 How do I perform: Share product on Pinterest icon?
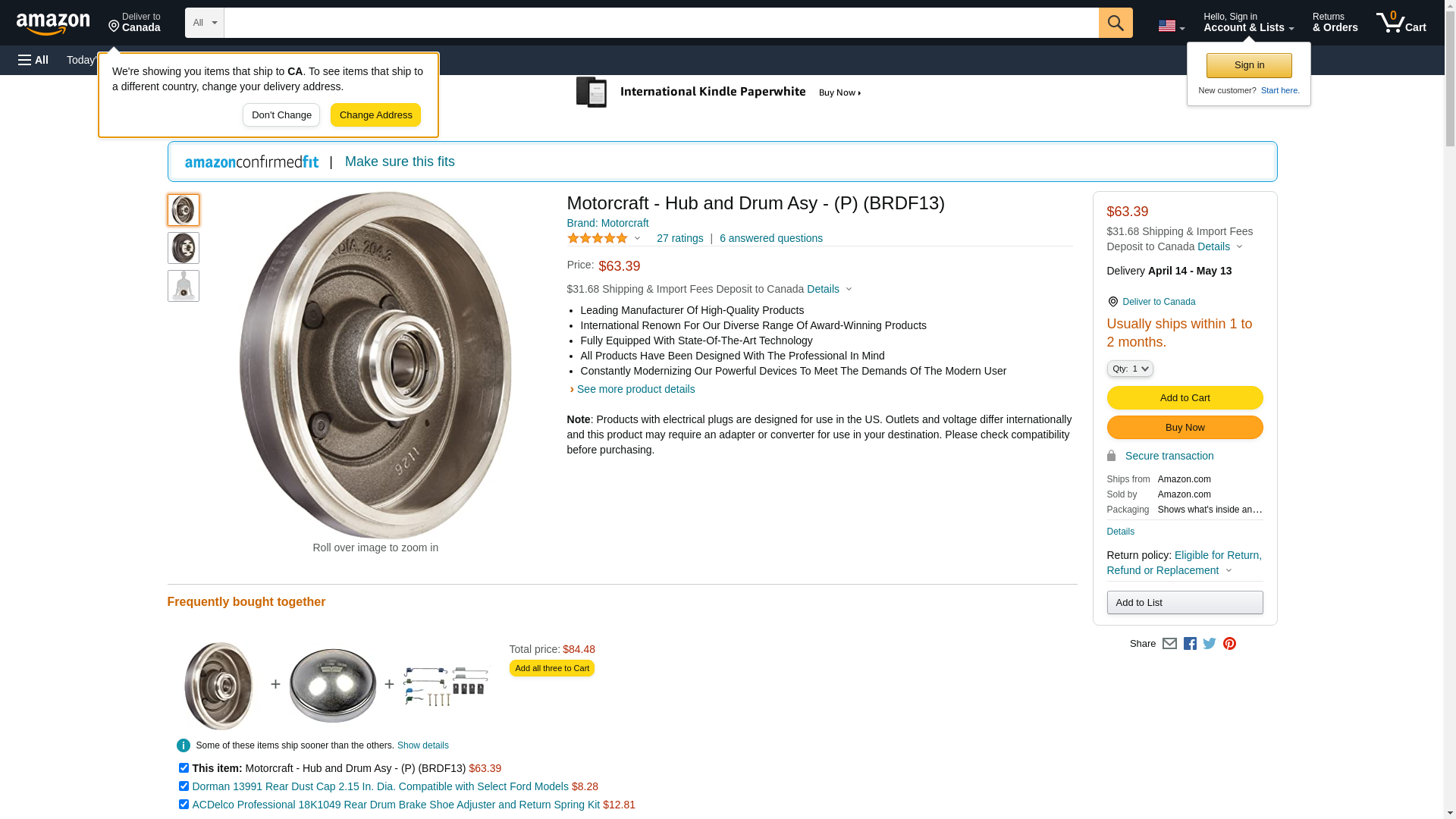click(x=1229, y=644)
